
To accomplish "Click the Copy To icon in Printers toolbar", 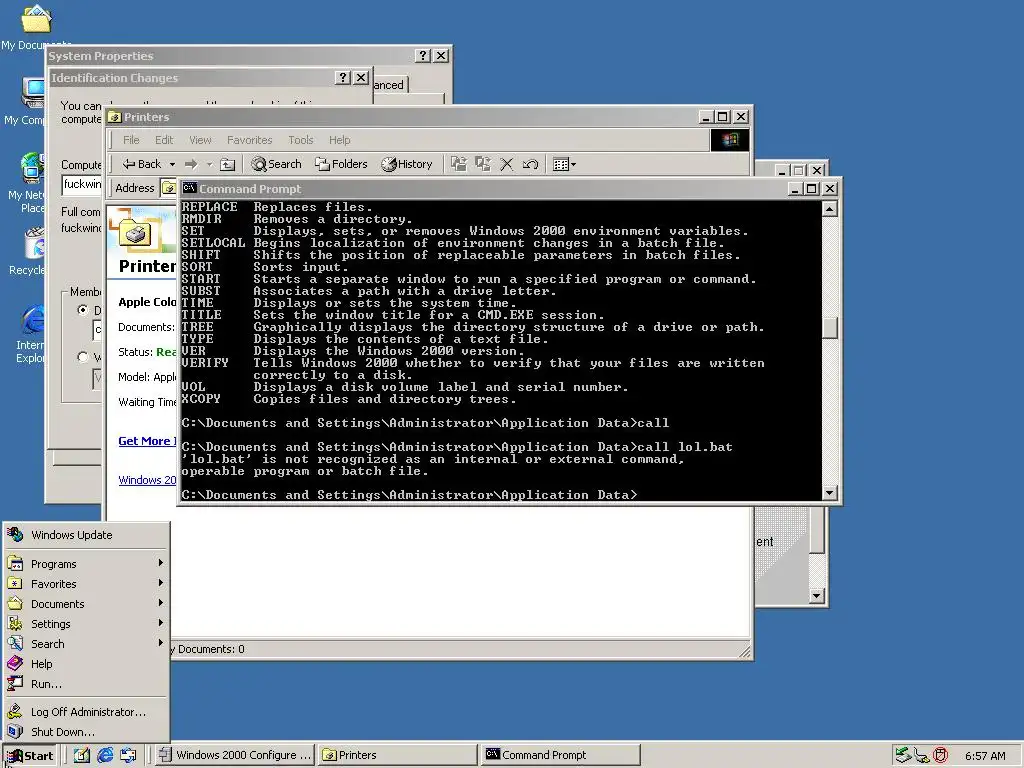I will pyautogui.click(x=483, y=164).
